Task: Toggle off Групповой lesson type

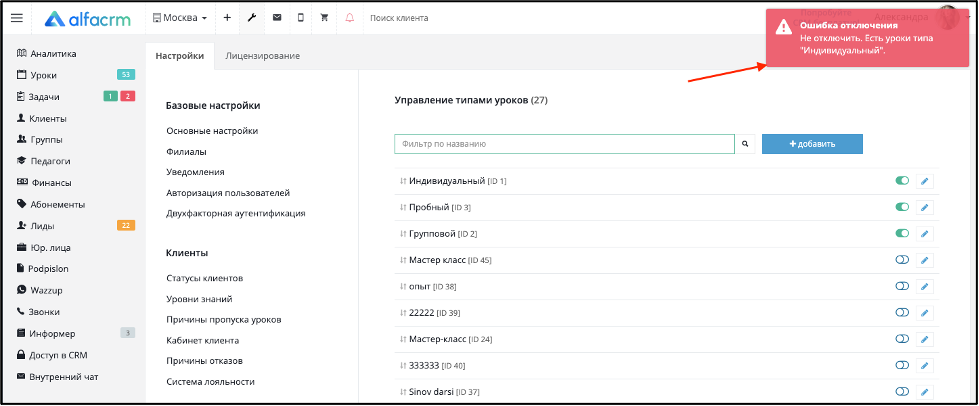Action: (902, 233)
